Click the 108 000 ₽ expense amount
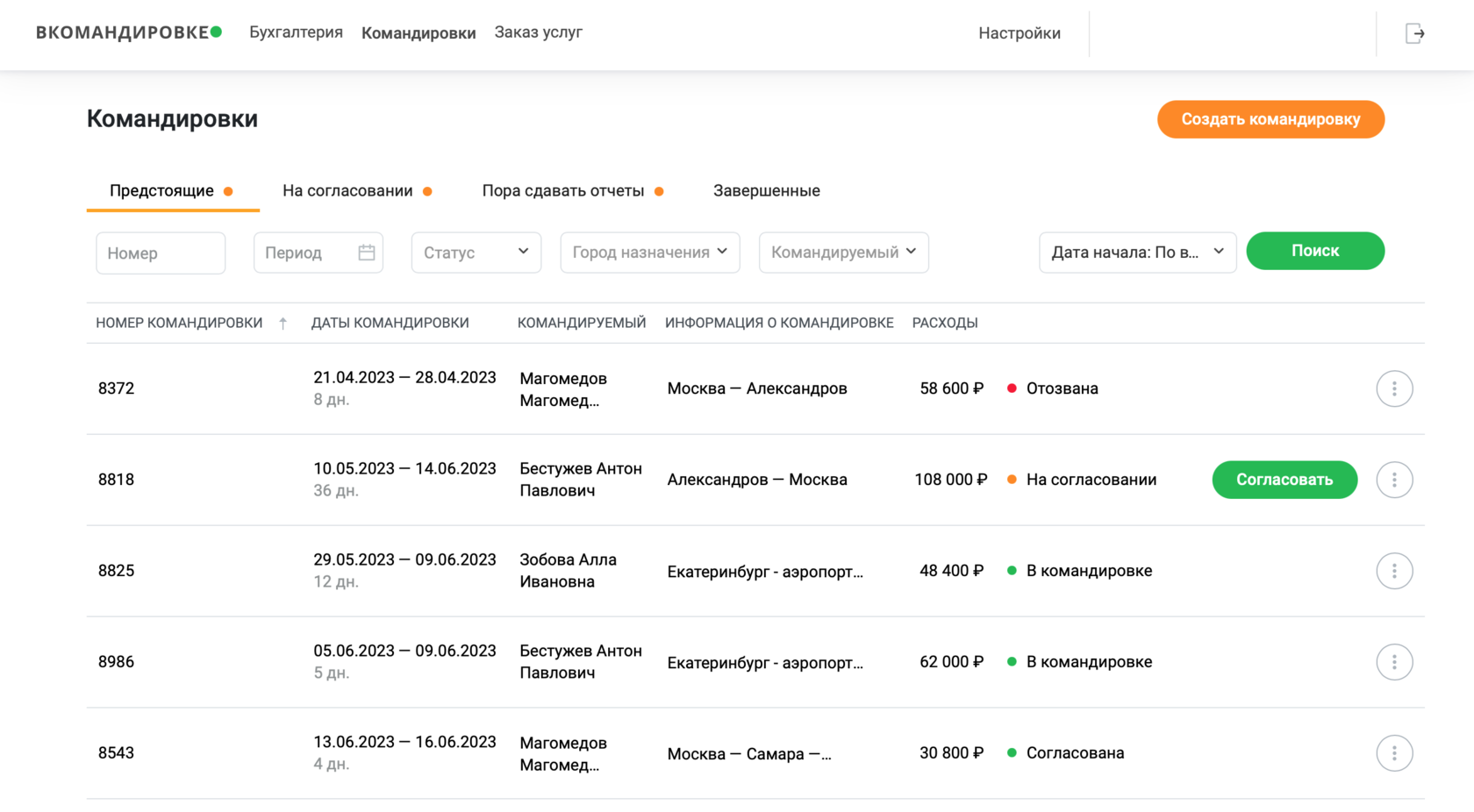This screenshot has height=812, width=1474. tap(951, 480)
